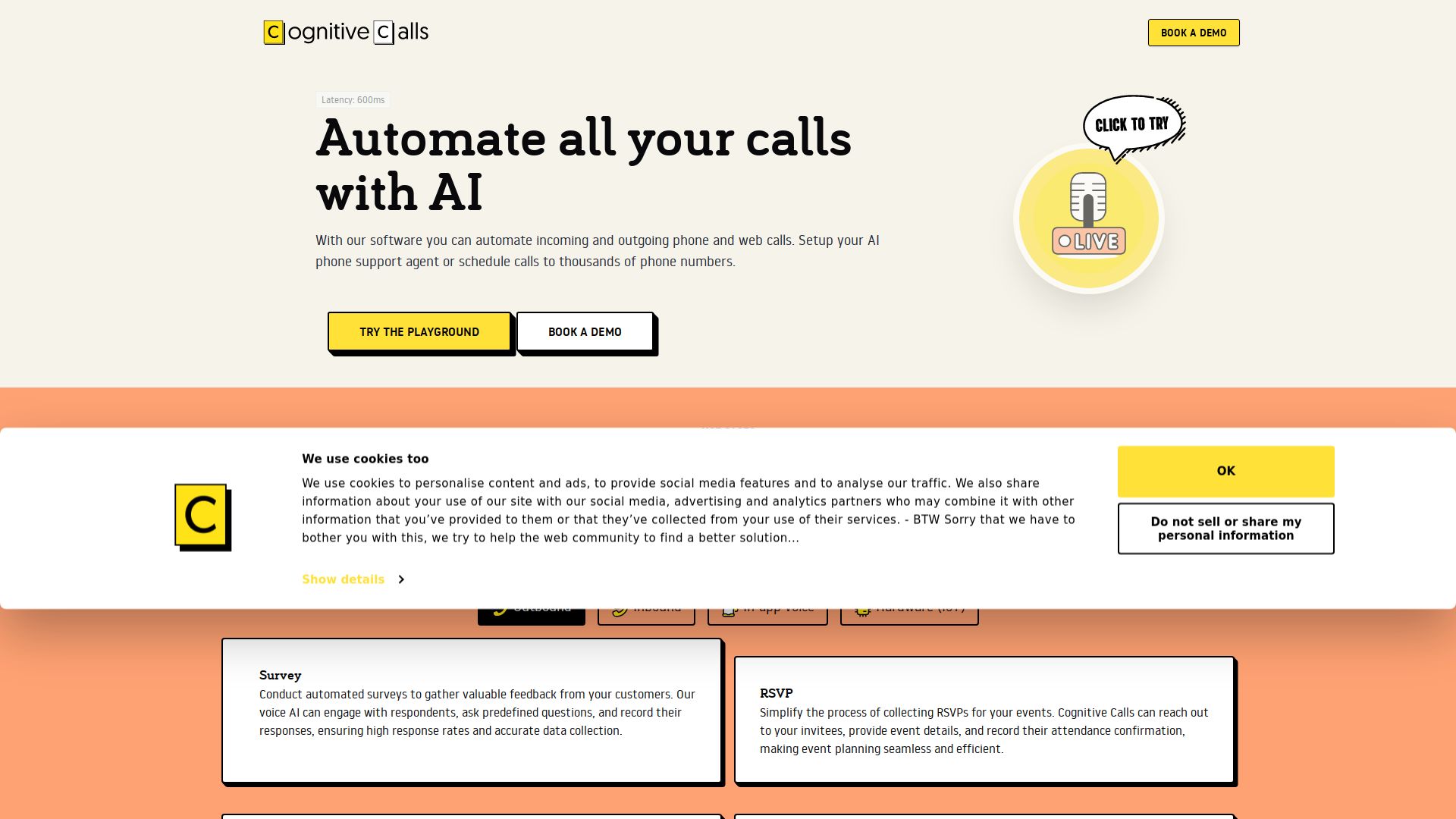Image resolution: width=1456 pixels, height=819 pixels.
Task: Click the Survey feature card
Action: [x=472, y=711]
